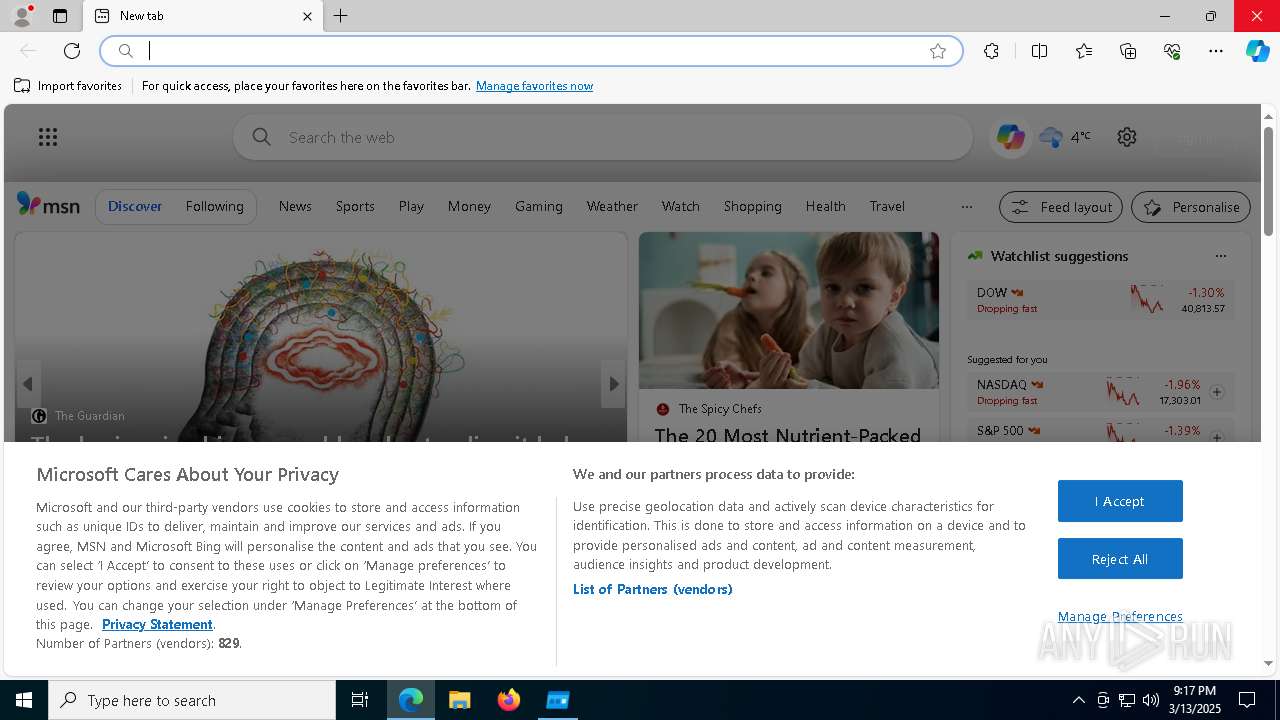Launch Firefox from taskbar

(509, 700)
